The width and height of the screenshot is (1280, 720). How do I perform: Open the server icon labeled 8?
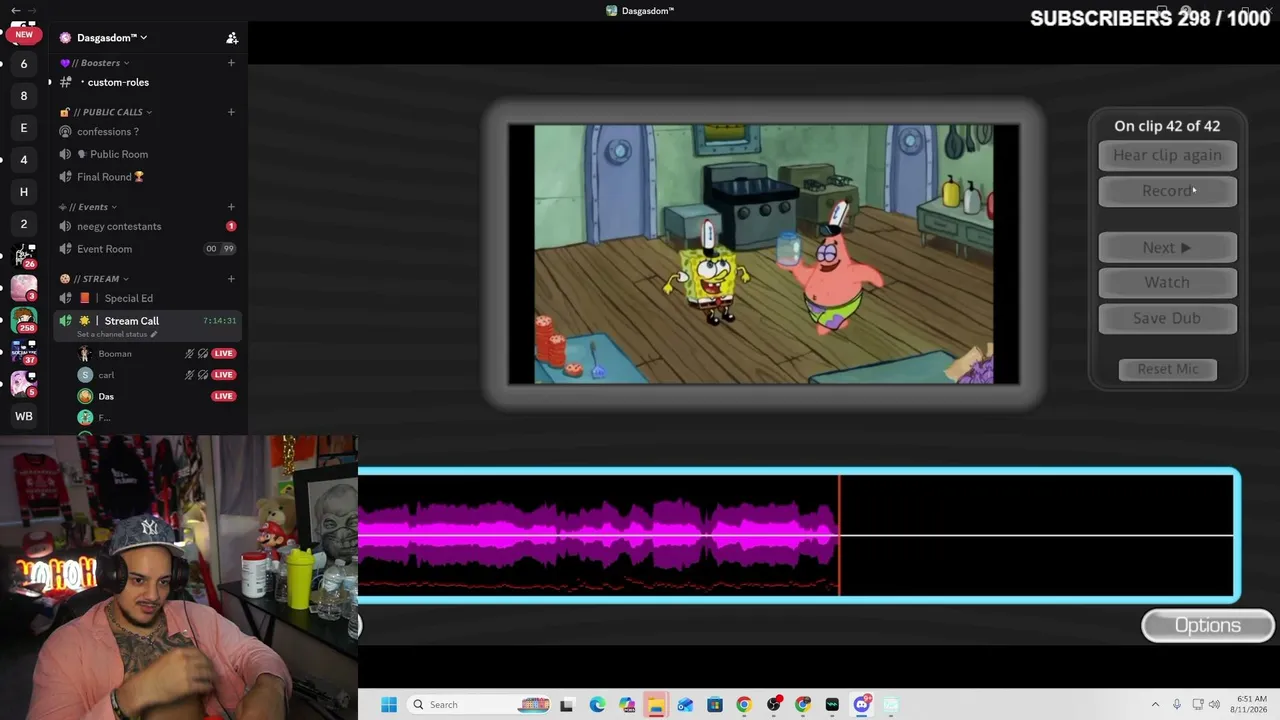[24, 96]
